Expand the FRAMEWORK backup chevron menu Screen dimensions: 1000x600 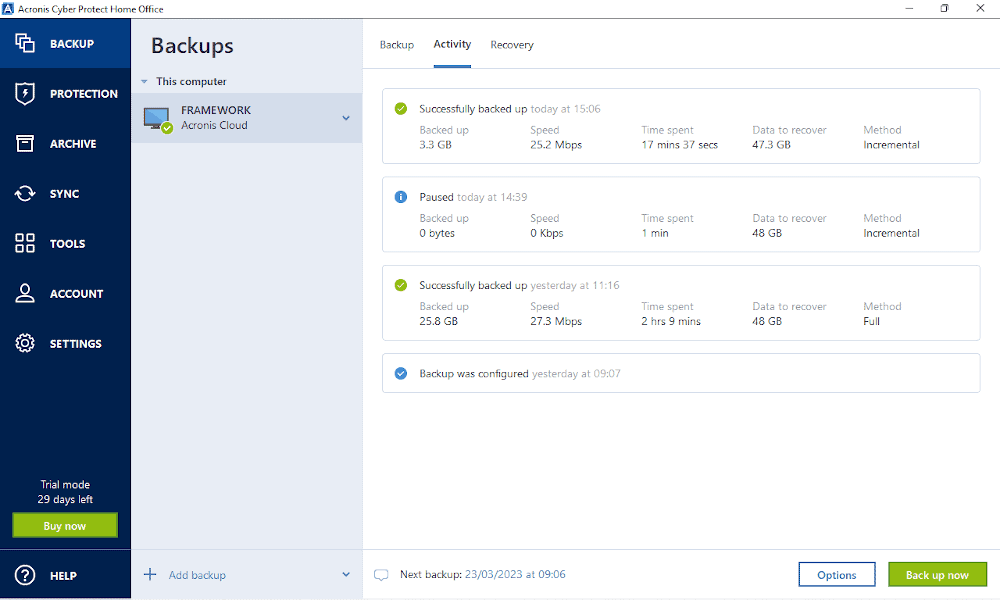click(x=346, y=118)
